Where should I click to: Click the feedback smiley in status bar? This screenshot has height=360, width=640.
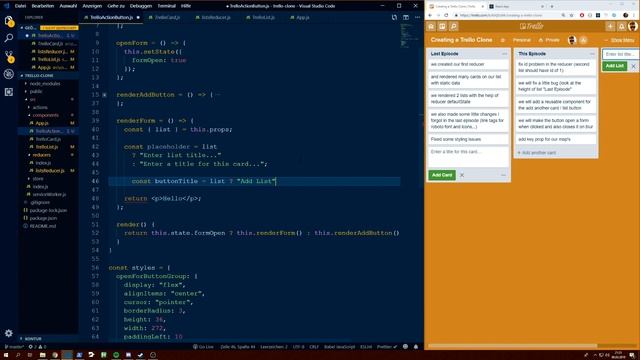(x=405, y=347)
